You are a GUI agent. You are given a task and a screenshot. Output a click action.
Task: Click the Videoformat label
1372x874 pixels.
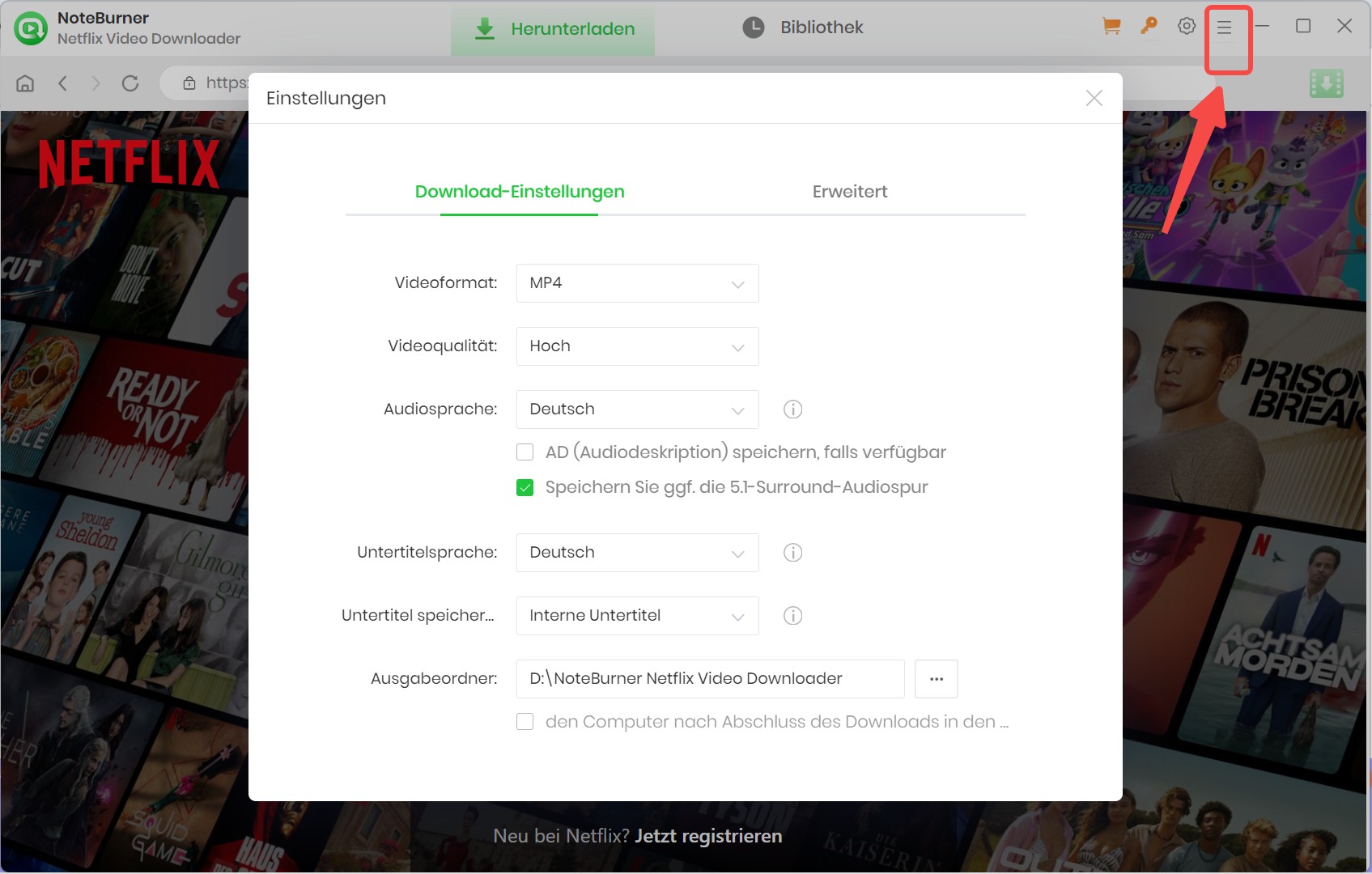click(446, 283)
